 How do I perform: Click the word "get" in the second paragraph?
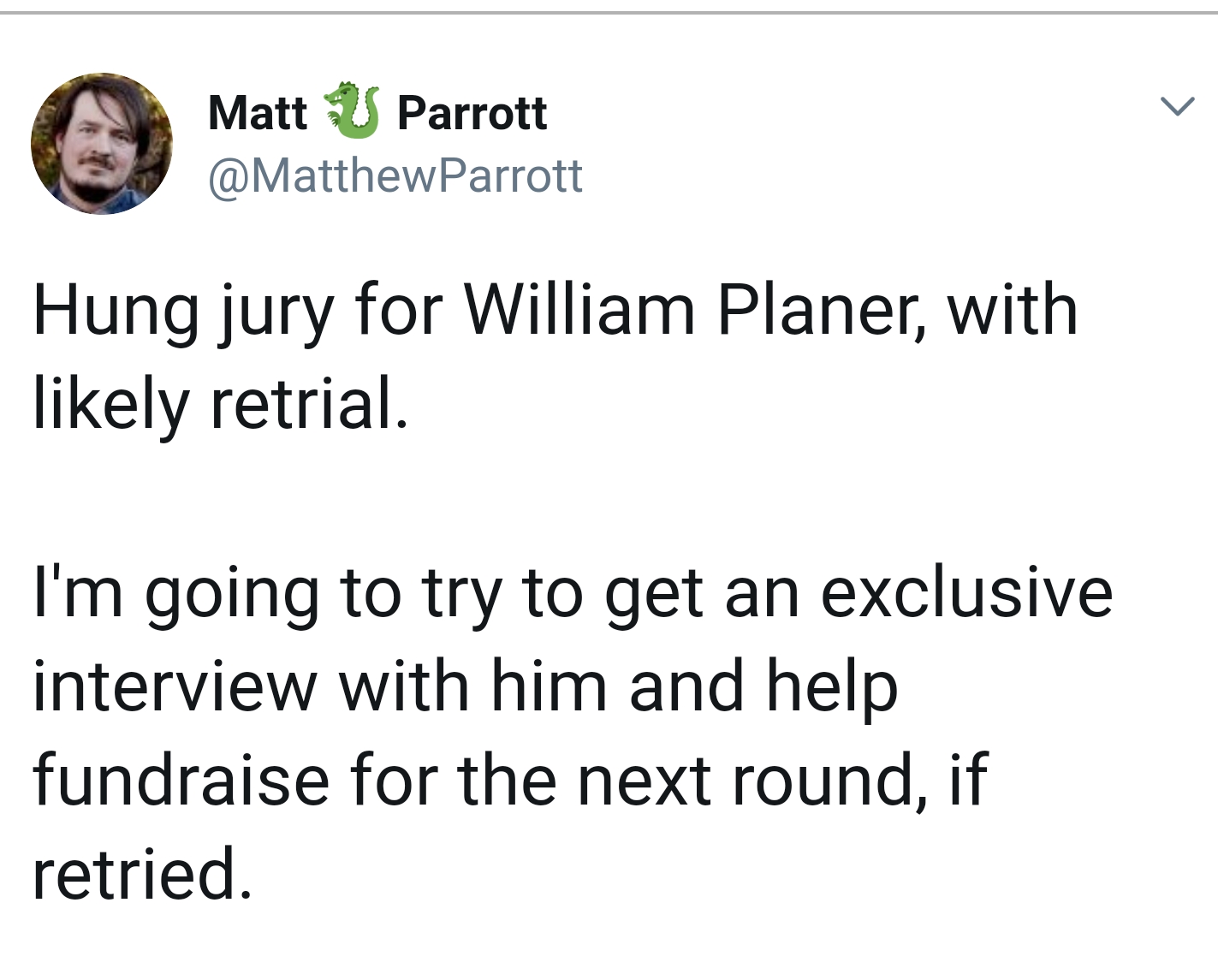pyautogui.click(x=654, y=596)
